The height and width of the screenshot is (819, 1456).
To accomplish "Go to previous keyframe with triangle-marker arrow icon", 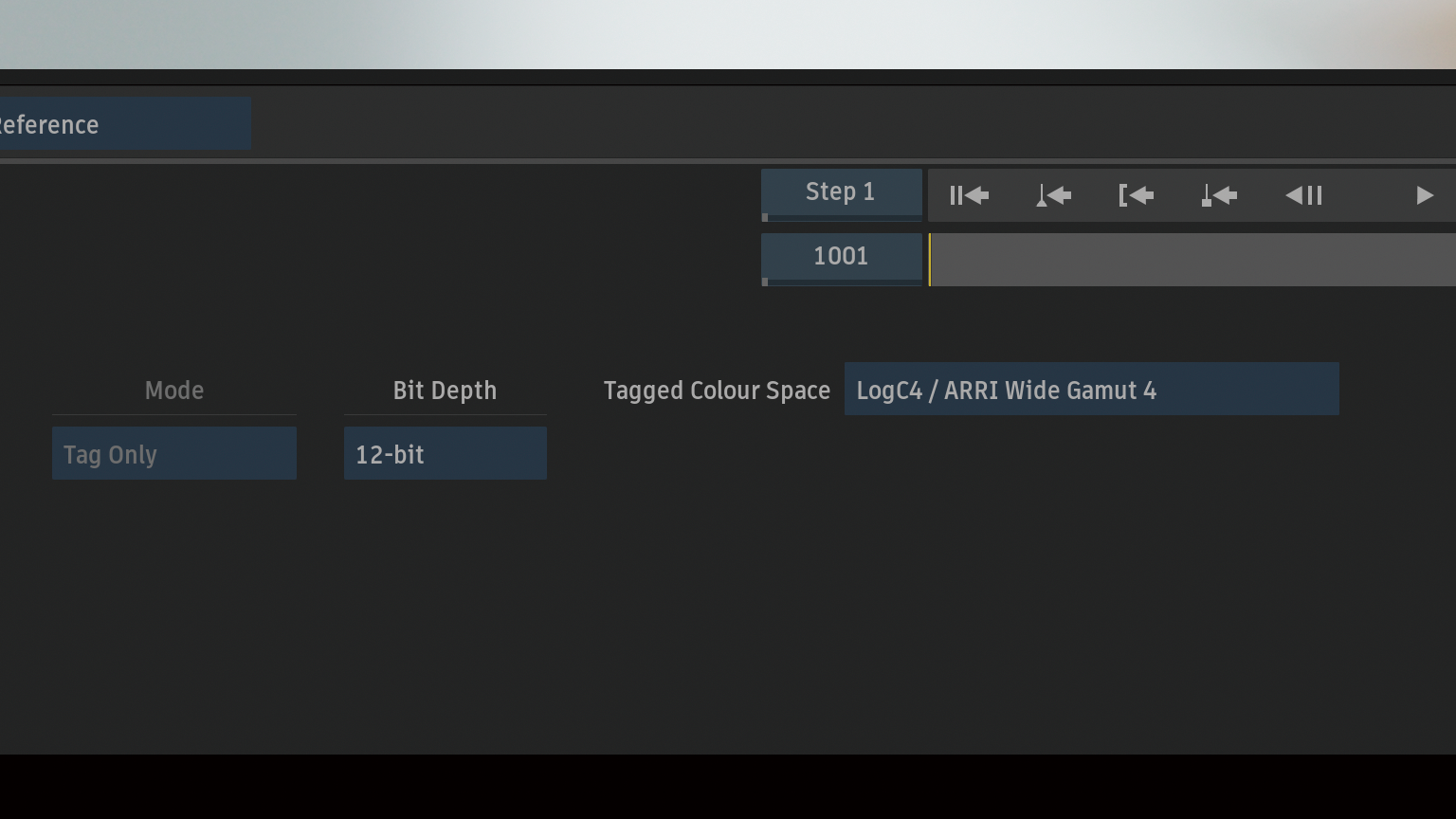I will click(1053, 195).
